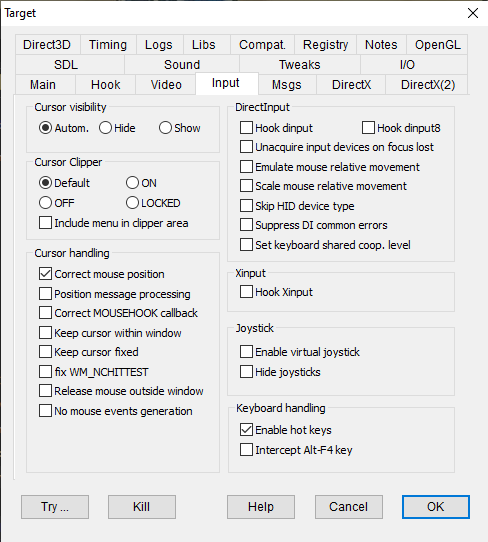
Task: Select the Sound tab
Action: point(182,65)
